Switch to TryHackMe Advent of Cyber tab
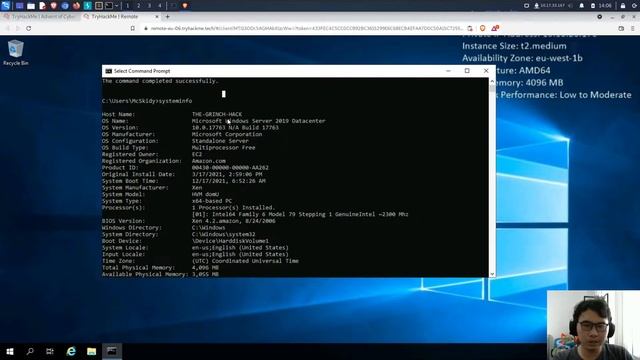The height and width of the screenshot is (360, 640). [x=40, y=17]
